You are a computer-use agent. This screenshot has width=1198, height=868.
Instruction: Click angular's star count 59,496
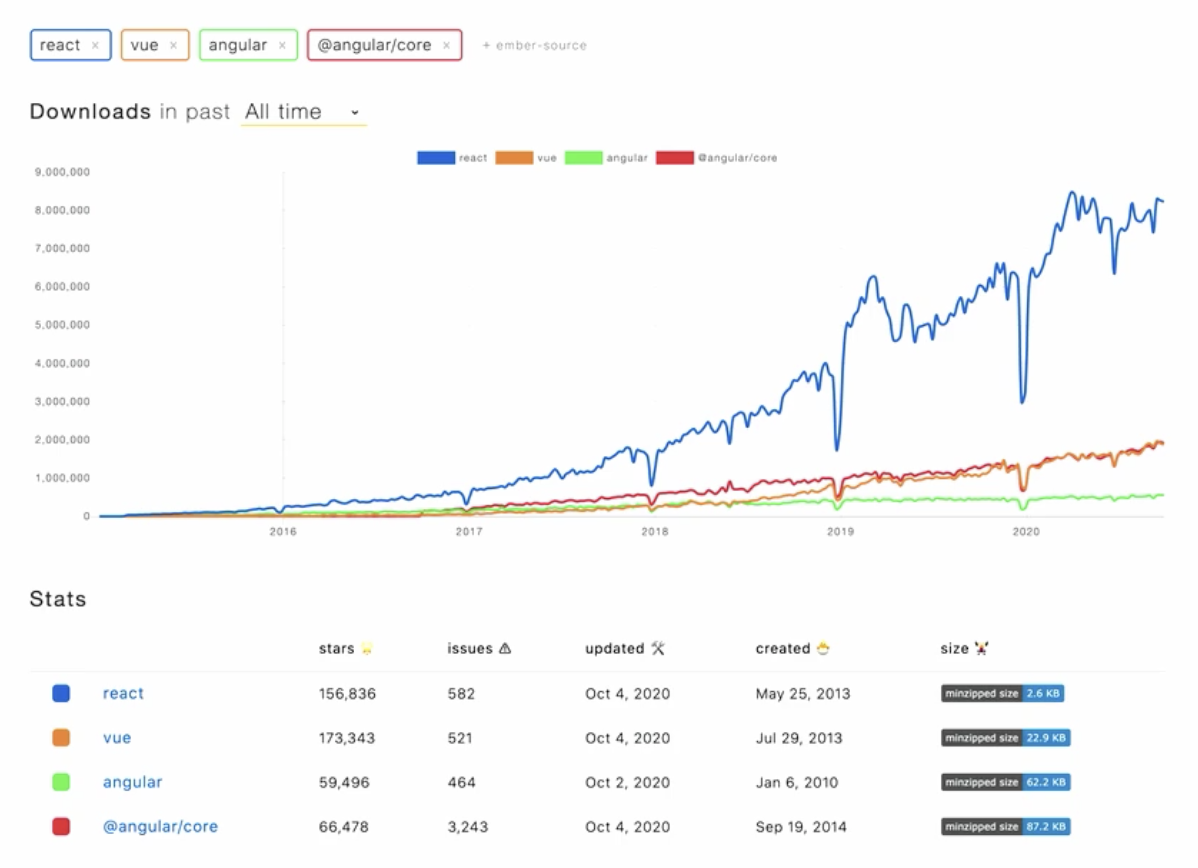click(344, 782)
